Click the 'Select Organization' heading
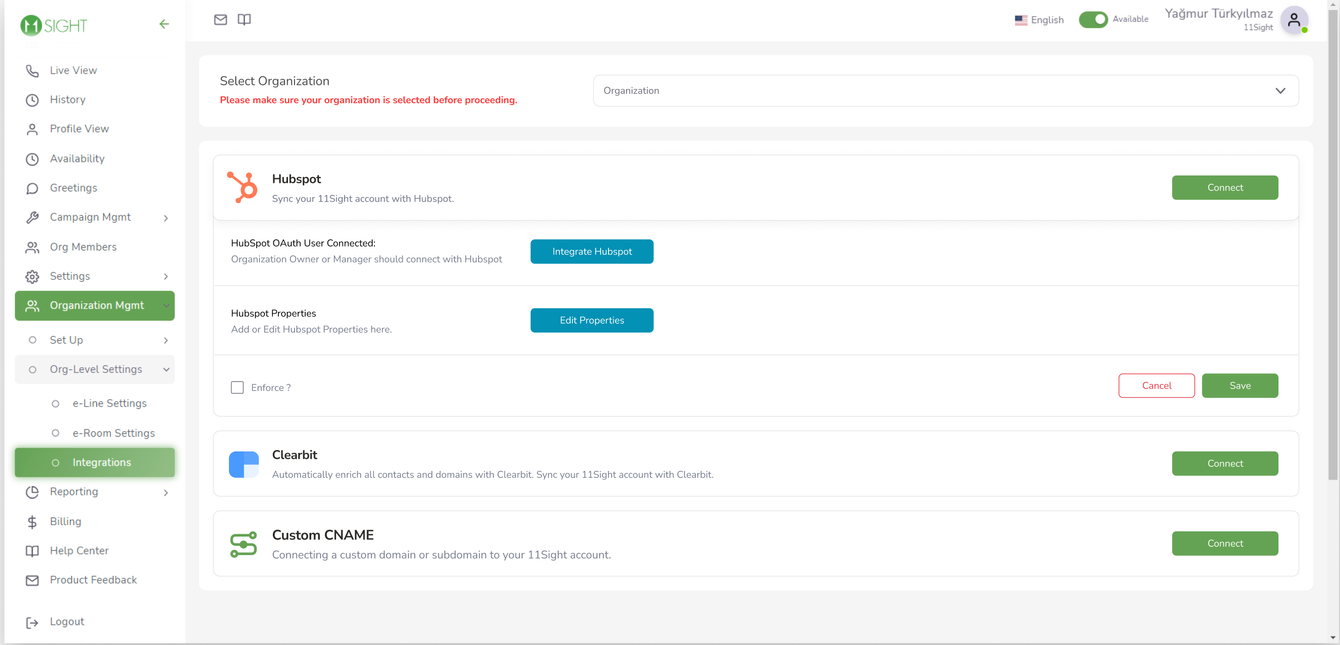 click(x=274, y=81)
